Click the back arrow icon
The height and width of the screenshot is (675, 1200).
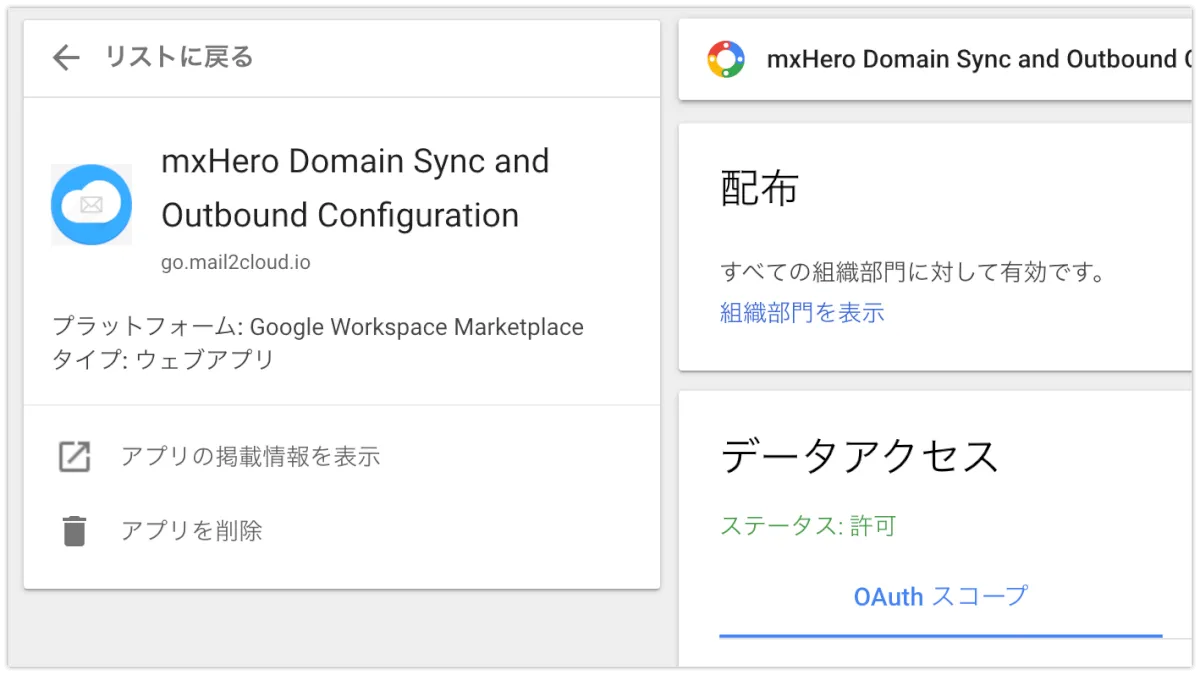click(x=66, y=58)
